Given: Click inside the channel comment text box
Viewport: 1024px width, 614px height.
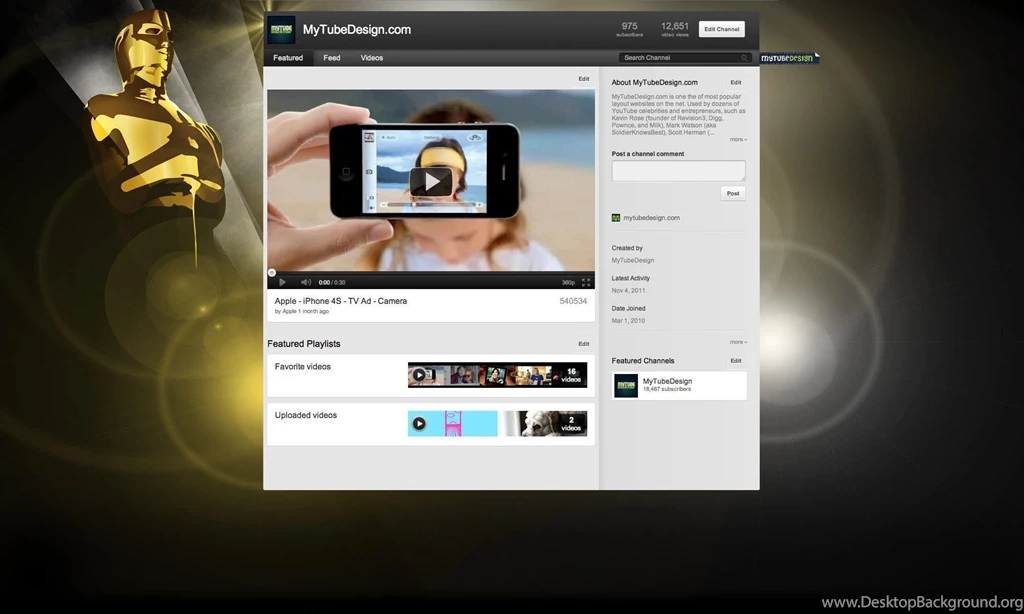Looking at the screenshot, I should tap(678, 170).
